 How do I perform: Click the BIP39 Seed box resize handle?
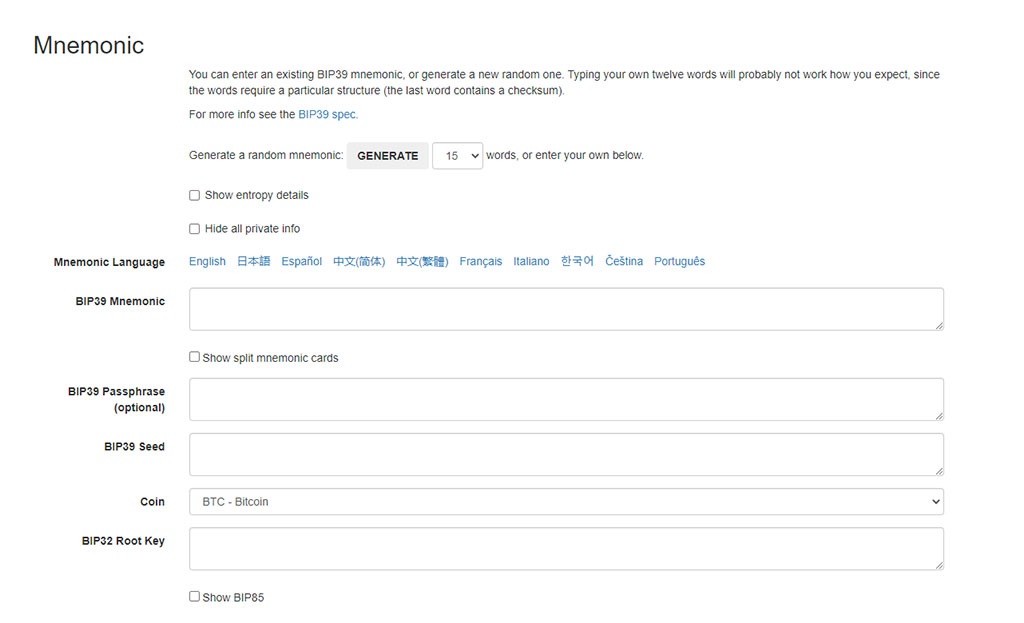point(939,471)
